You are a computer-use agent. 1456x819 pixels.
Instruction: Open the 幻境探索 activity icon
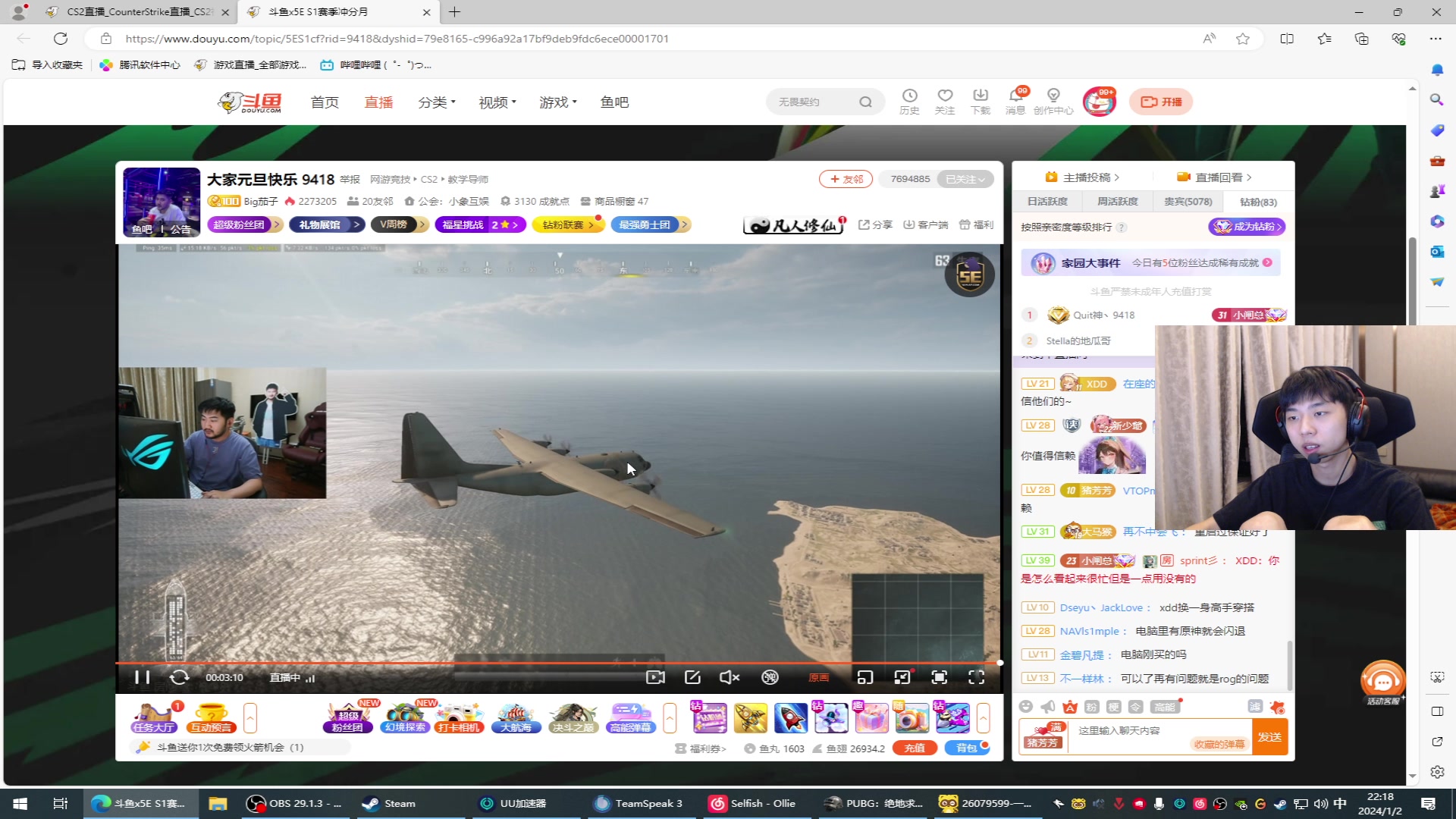(405, 717)
